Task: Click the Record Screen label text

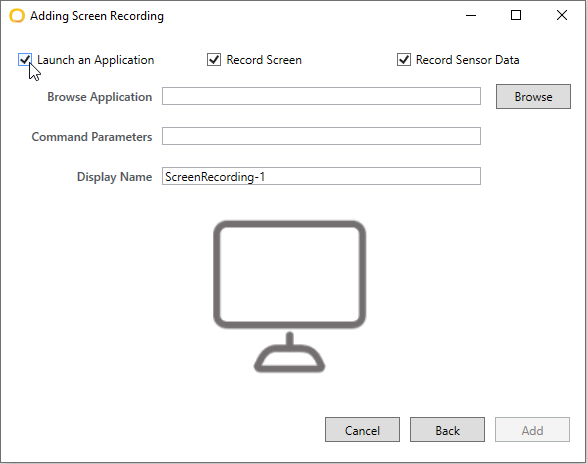Action: [x=264, y=60]
